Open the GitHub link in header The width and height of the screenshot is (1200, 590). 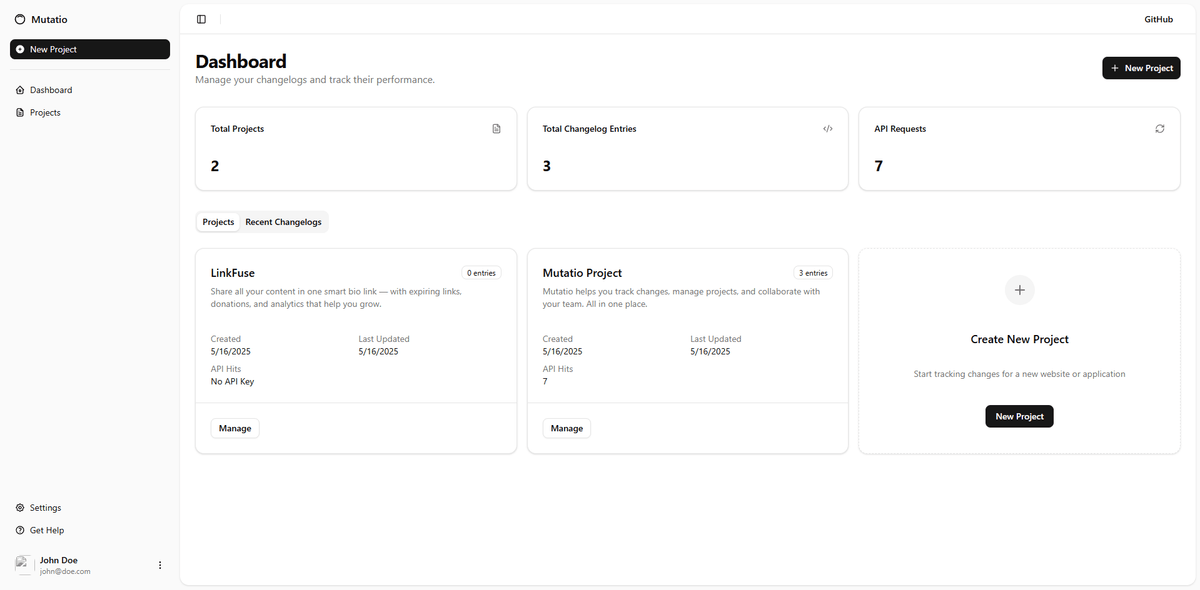pos(1158,19)
